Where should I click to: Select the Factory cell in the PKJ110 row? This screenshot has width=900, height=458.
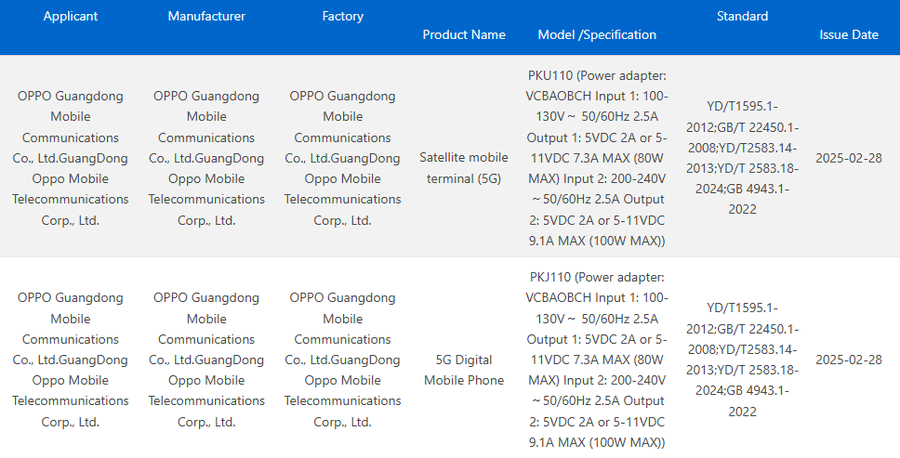coord(342,359)
